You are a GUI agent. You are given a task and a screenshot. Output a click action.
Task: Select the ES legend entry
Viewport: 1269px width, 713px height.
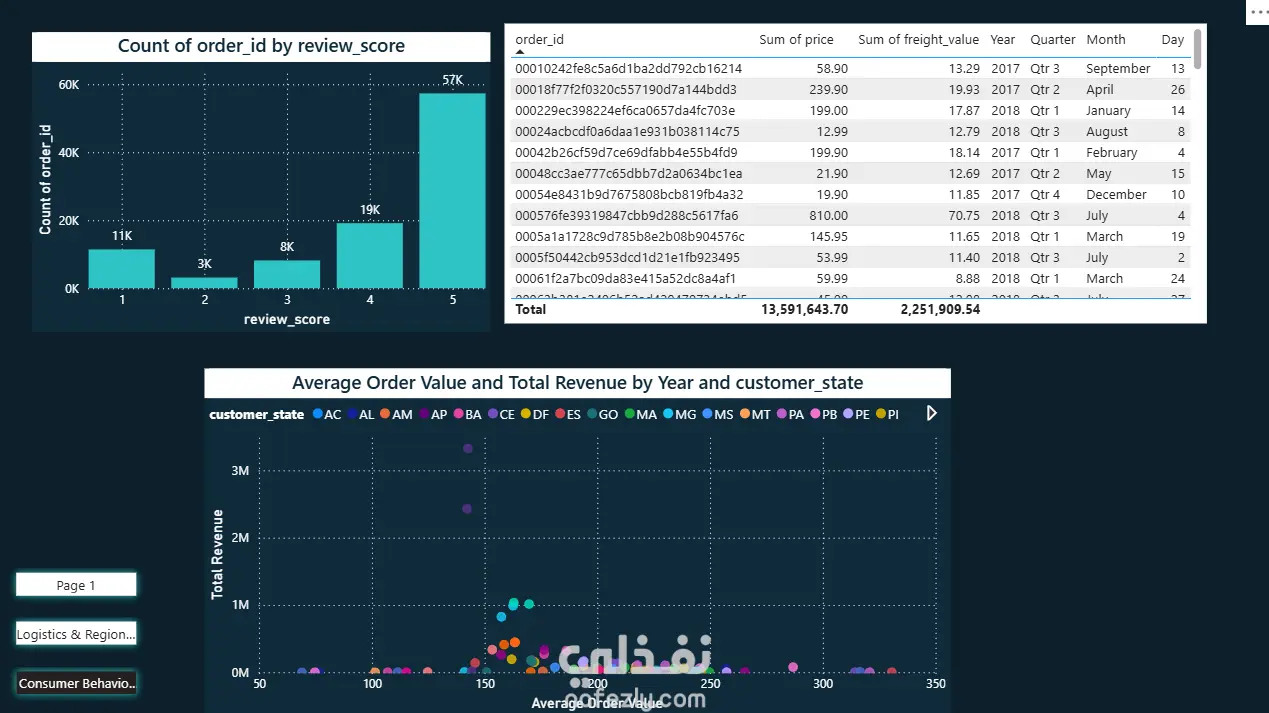pos(569,414)
